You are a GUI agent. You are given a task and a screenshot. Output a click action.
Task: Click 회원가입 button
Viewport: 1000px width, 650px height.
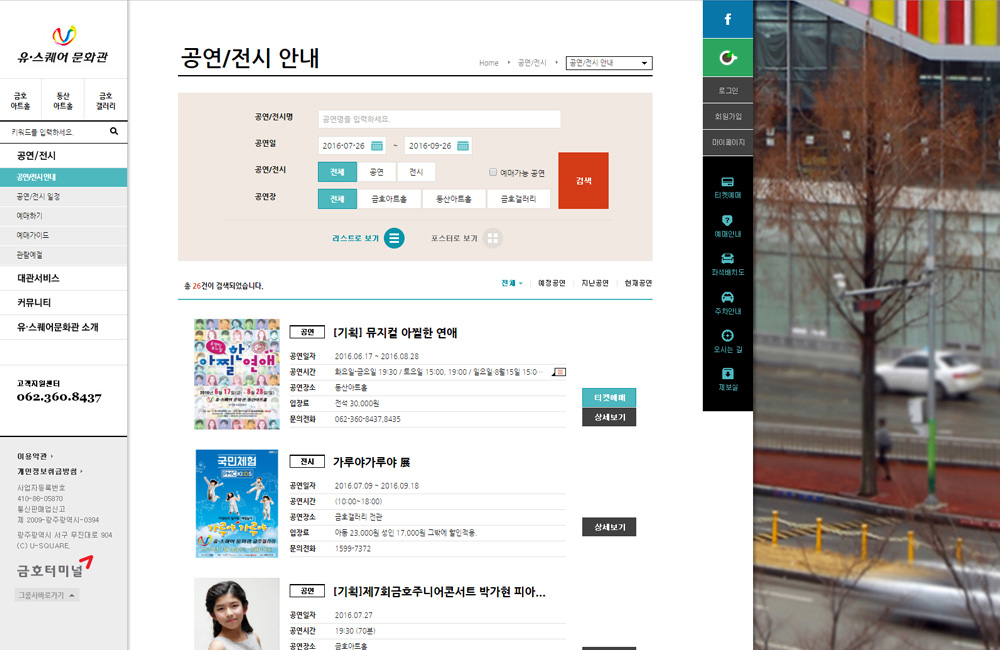click(728, 117)
